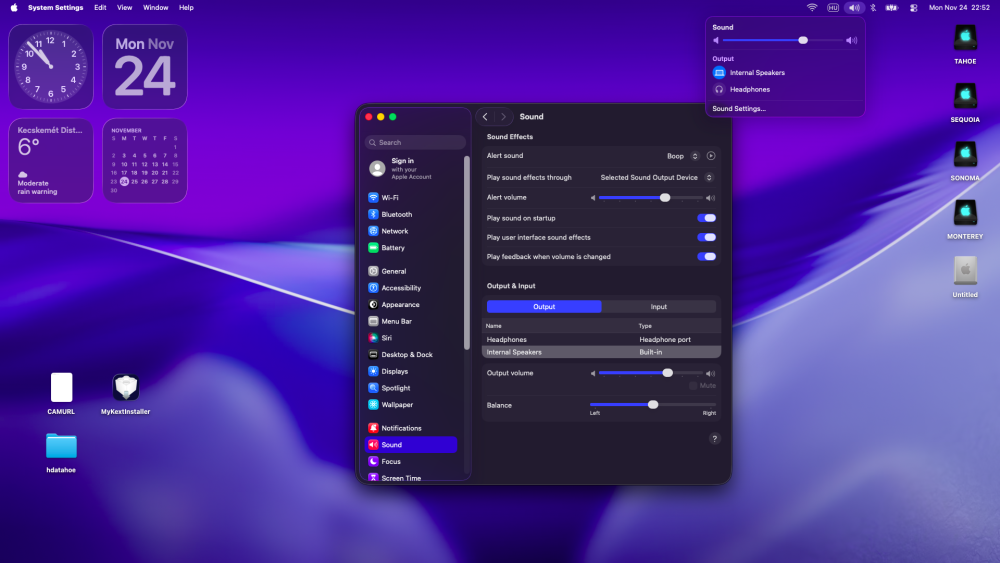Click the sidebar scrollbar
The image size is (1000, 563).
(x=467, y=252)
